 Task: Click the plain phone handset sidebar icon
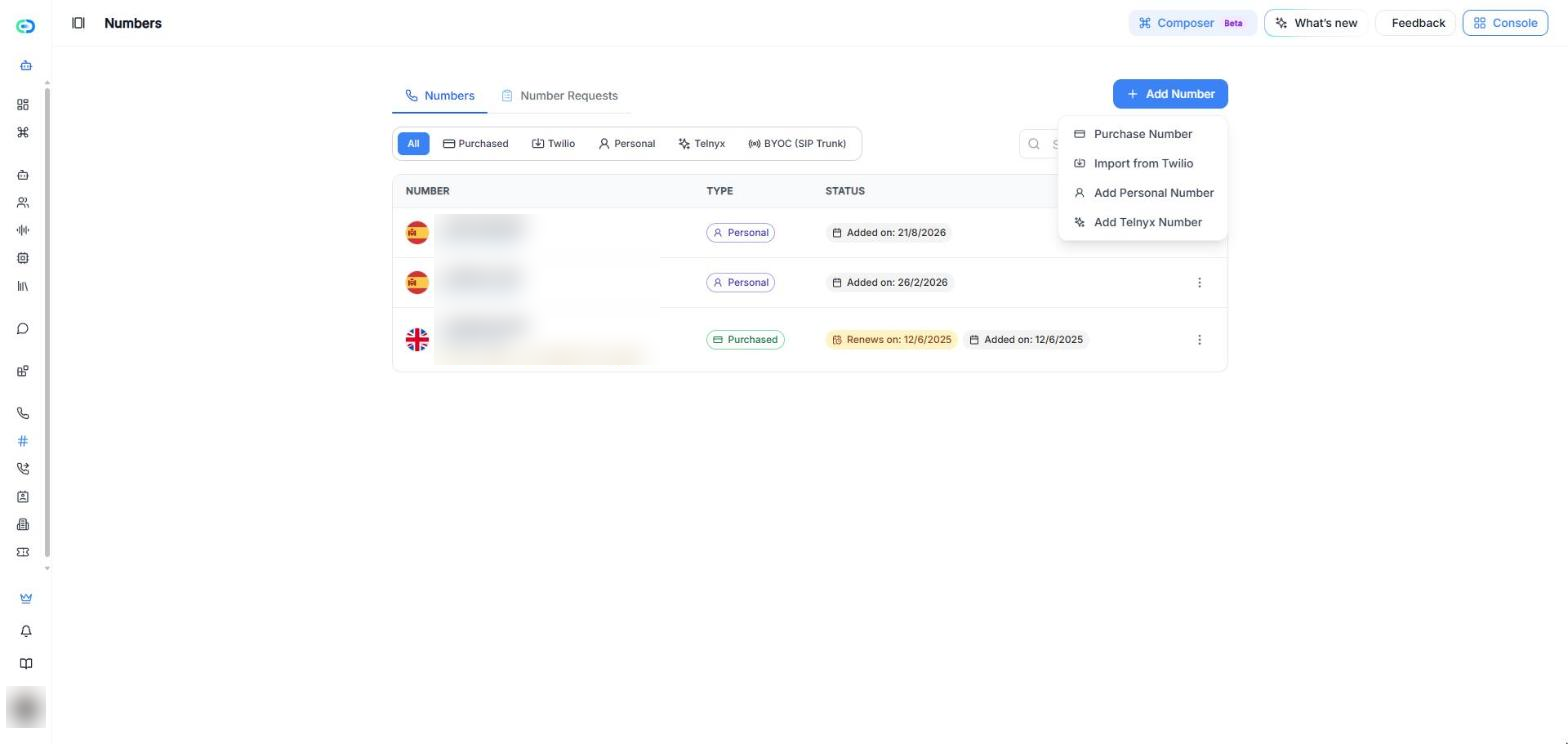[x=23, y=413]
